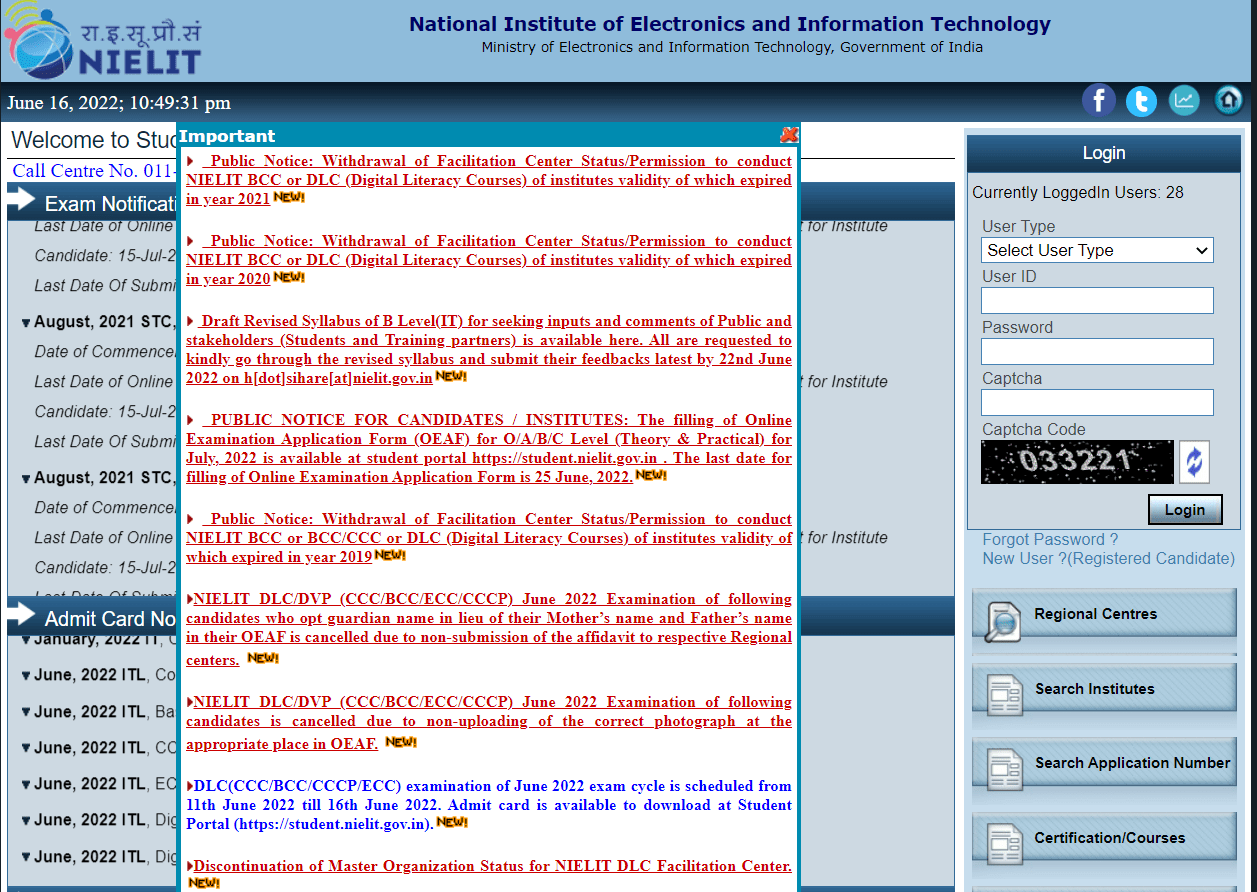
Task: Go to home via house icon
Action: [1229, 100]
